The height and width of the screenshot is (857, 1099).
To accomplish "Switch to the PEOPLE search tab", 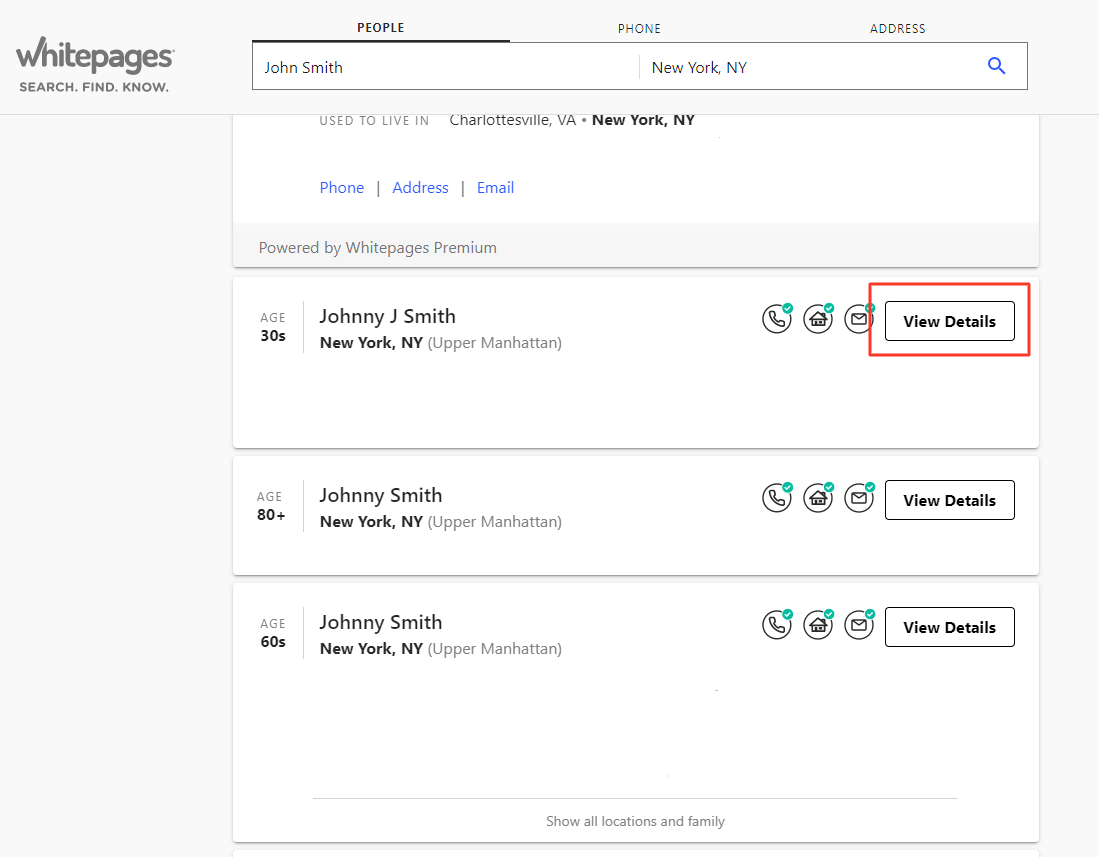I will (381, 28).
